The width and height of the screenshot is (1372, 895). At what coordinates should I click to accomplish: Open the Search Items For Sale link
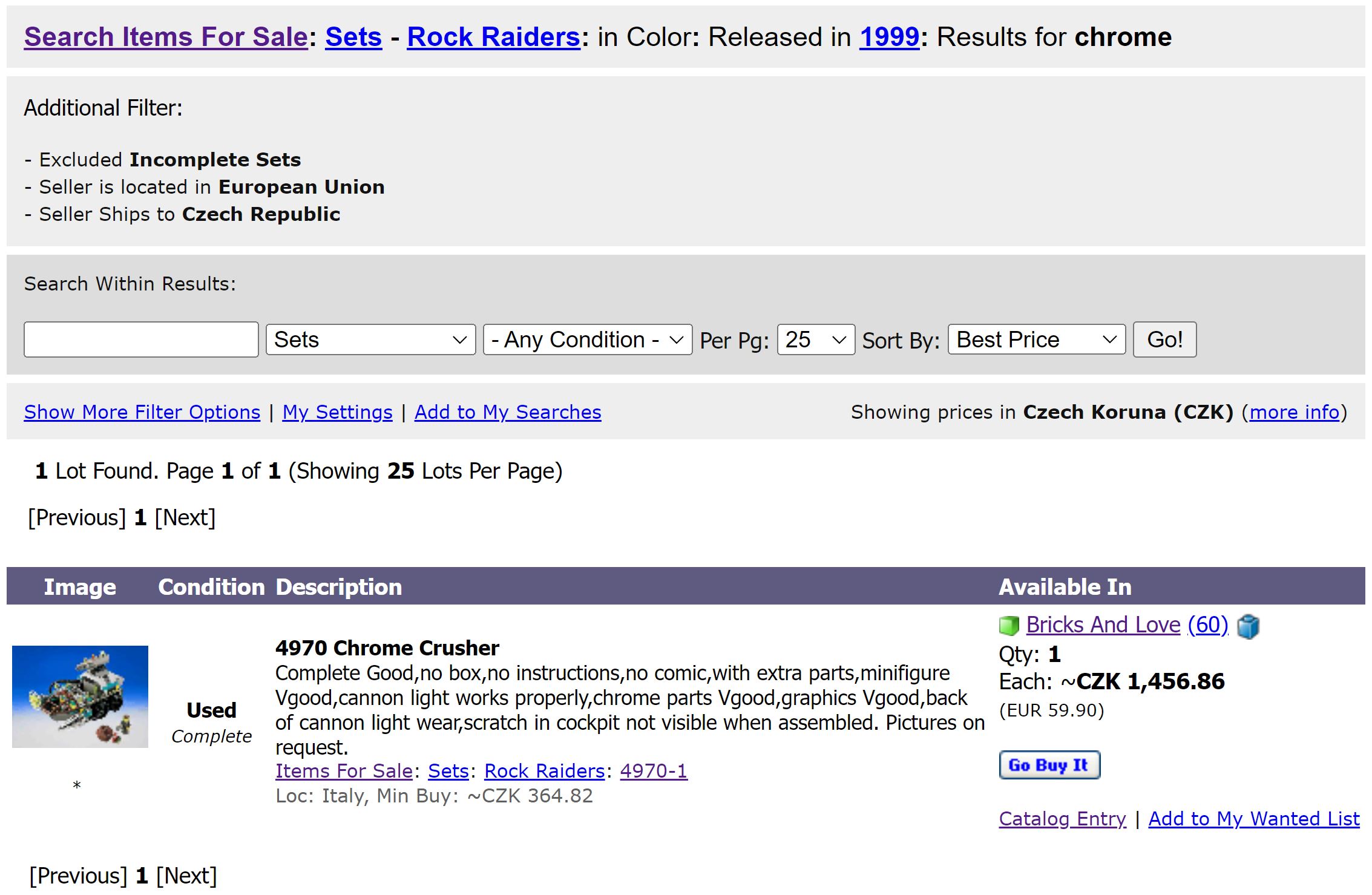coord(166,37)
